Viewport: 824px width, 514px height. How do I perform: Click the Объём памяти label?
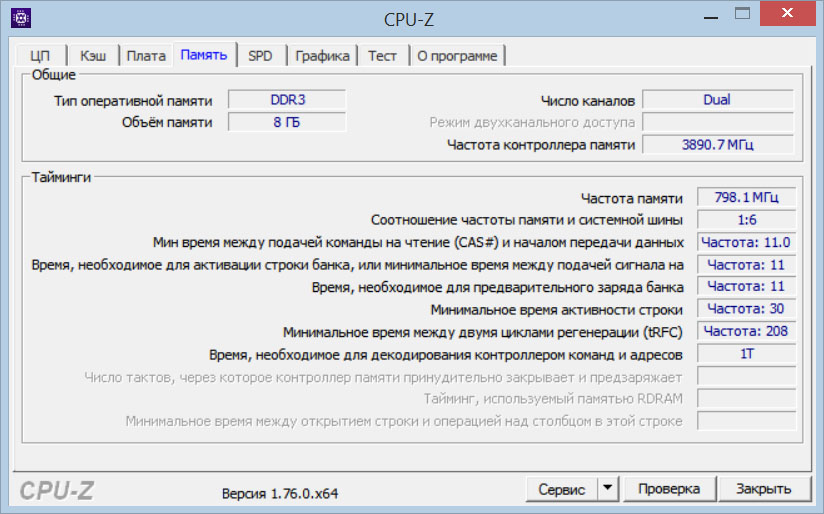(167, 122)
